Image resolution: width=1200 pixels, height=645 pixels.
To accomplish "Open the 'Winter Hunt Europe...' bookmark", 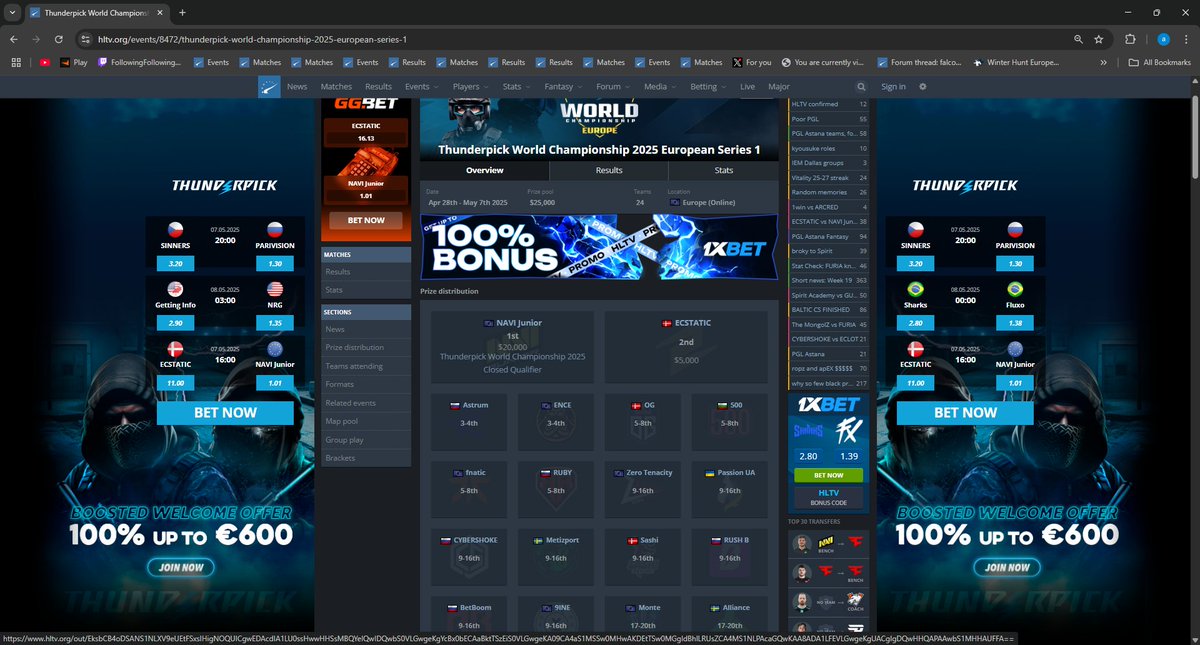I will [x=1015, y=62].
